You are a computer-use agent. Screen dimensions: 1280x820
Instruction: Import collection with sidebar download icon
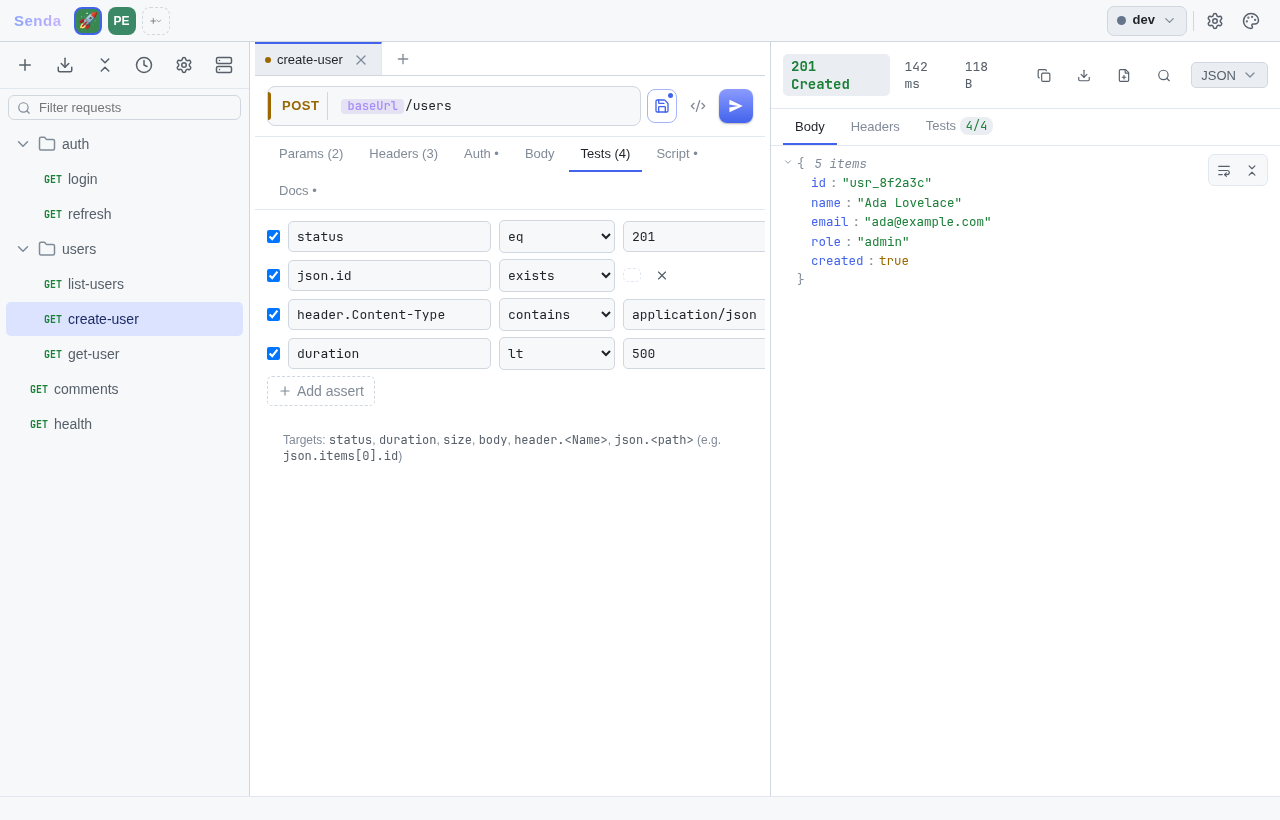[65, 65]
